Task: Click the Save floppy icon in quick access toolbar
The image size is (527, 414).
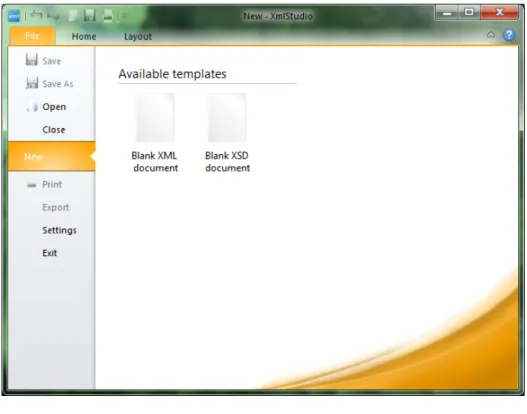Action: pyautogui.click(x=89, y=15)
